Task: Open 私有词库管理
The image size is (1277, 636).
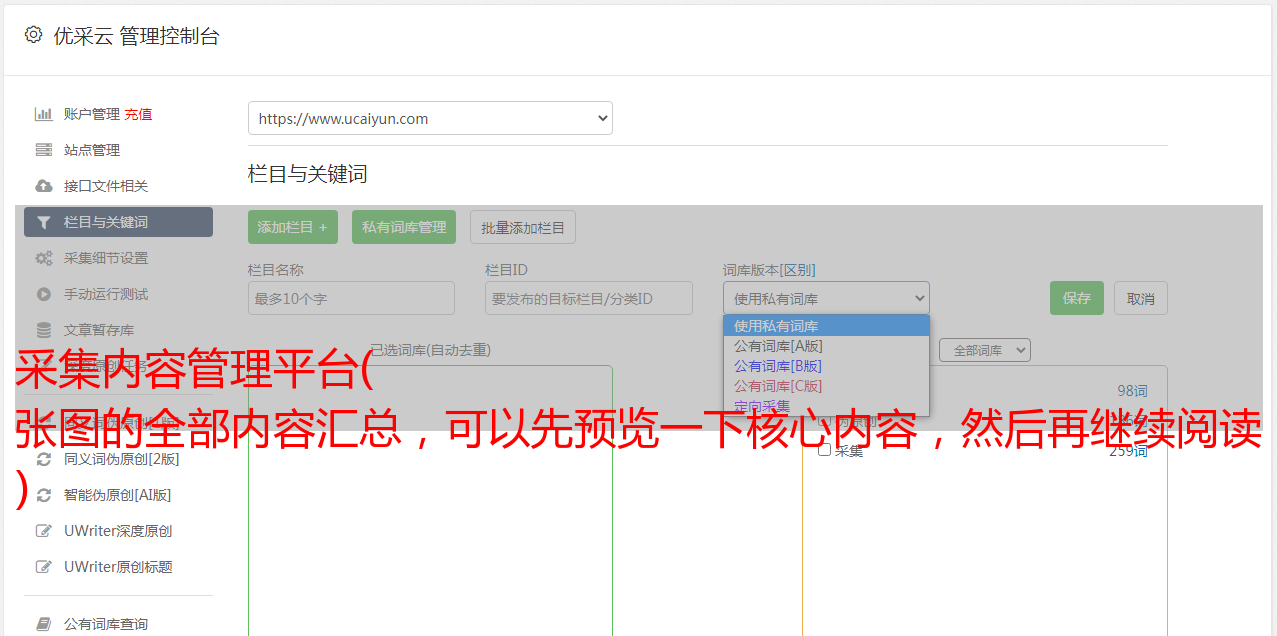Action: (x=404, y=227)
